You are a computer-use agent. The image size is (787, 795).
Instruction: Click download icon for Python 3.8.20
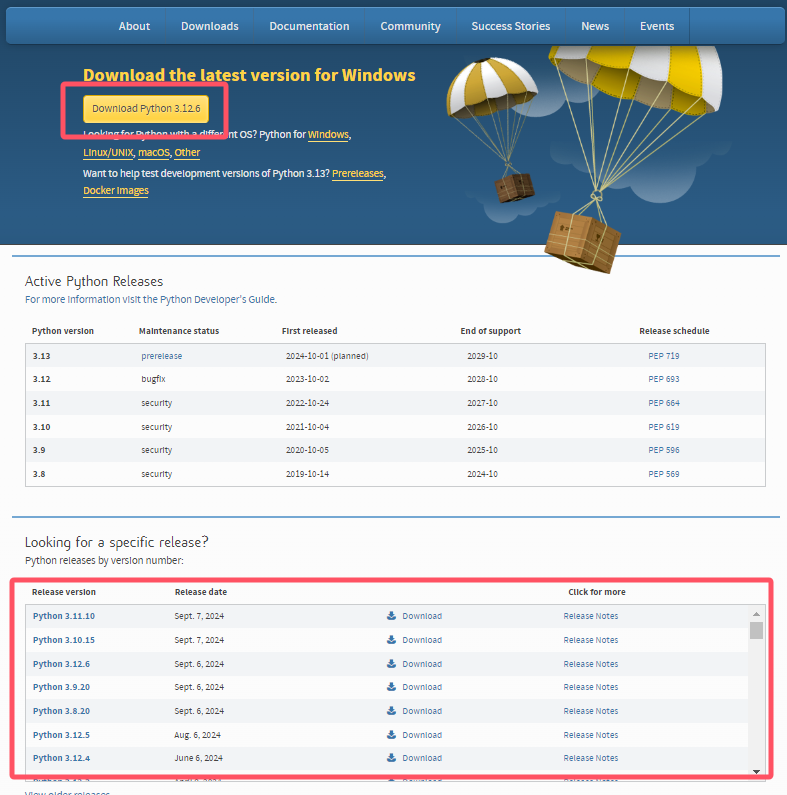(x=391, y=710)
